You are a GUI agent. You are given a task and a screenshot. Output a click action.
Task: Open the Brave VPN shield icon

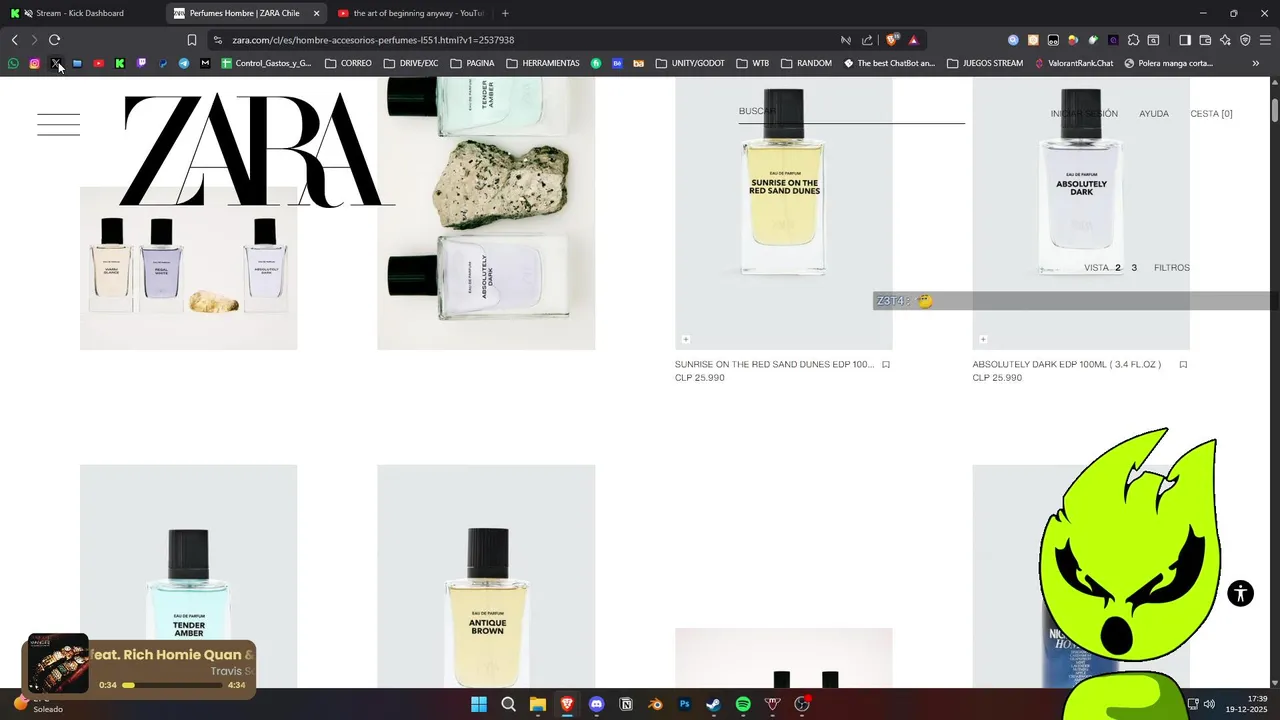(1245, 40)
